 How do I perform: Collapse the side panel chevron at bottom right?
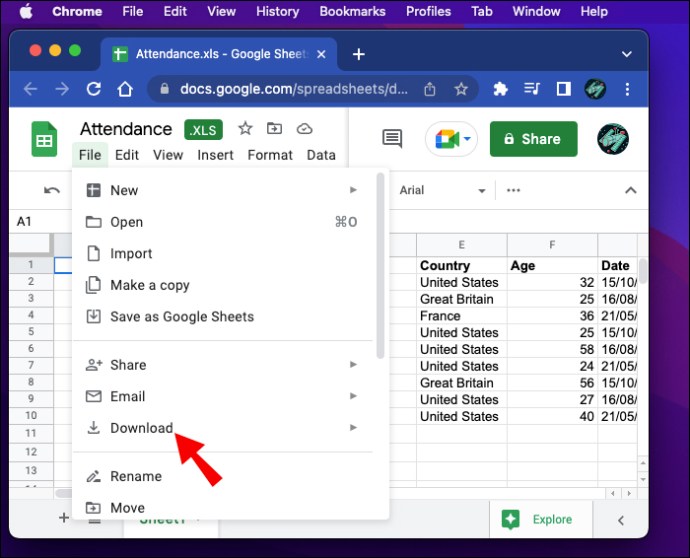[x=620, y=521]
